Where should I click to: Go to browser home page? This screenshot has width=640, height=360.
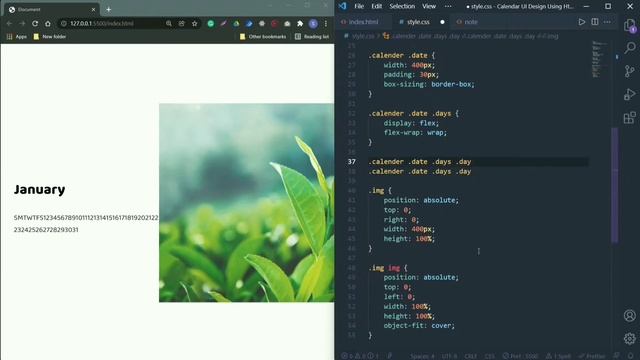tap(48, 24)
